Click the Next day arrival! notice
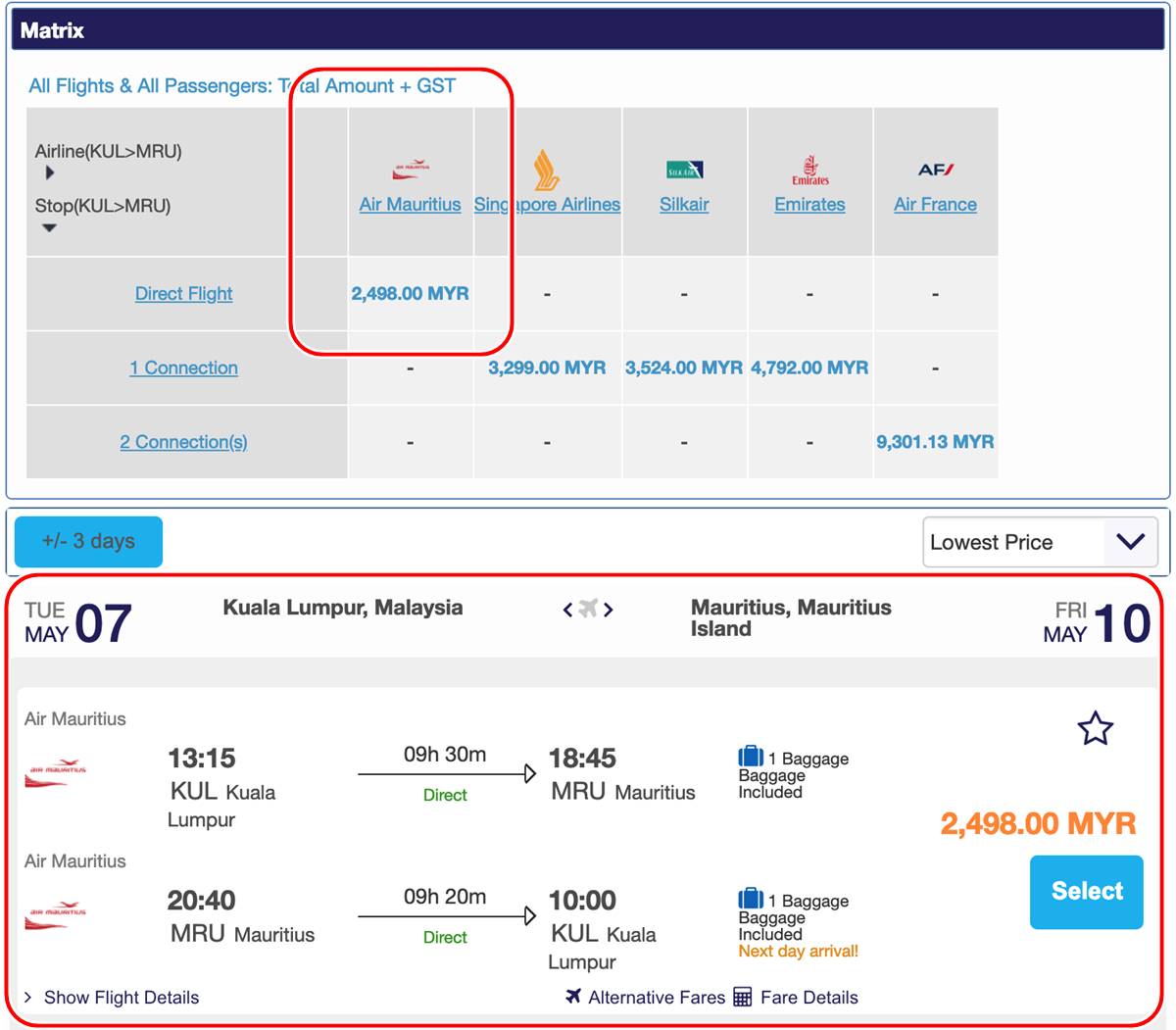The width and height of the screenshot is (1176, 1030). point(799,951)
